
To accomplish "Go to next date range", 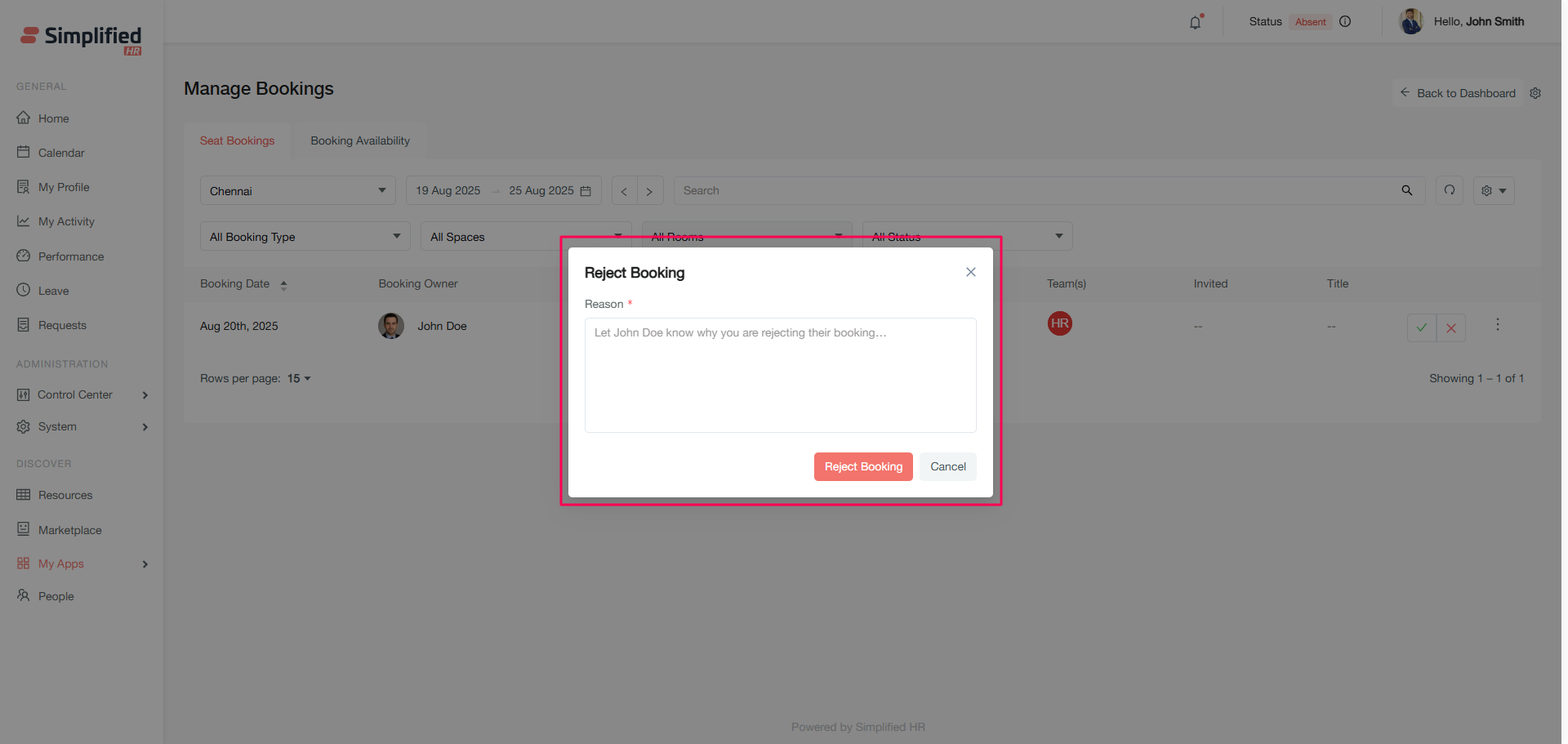I will (649, 191).
